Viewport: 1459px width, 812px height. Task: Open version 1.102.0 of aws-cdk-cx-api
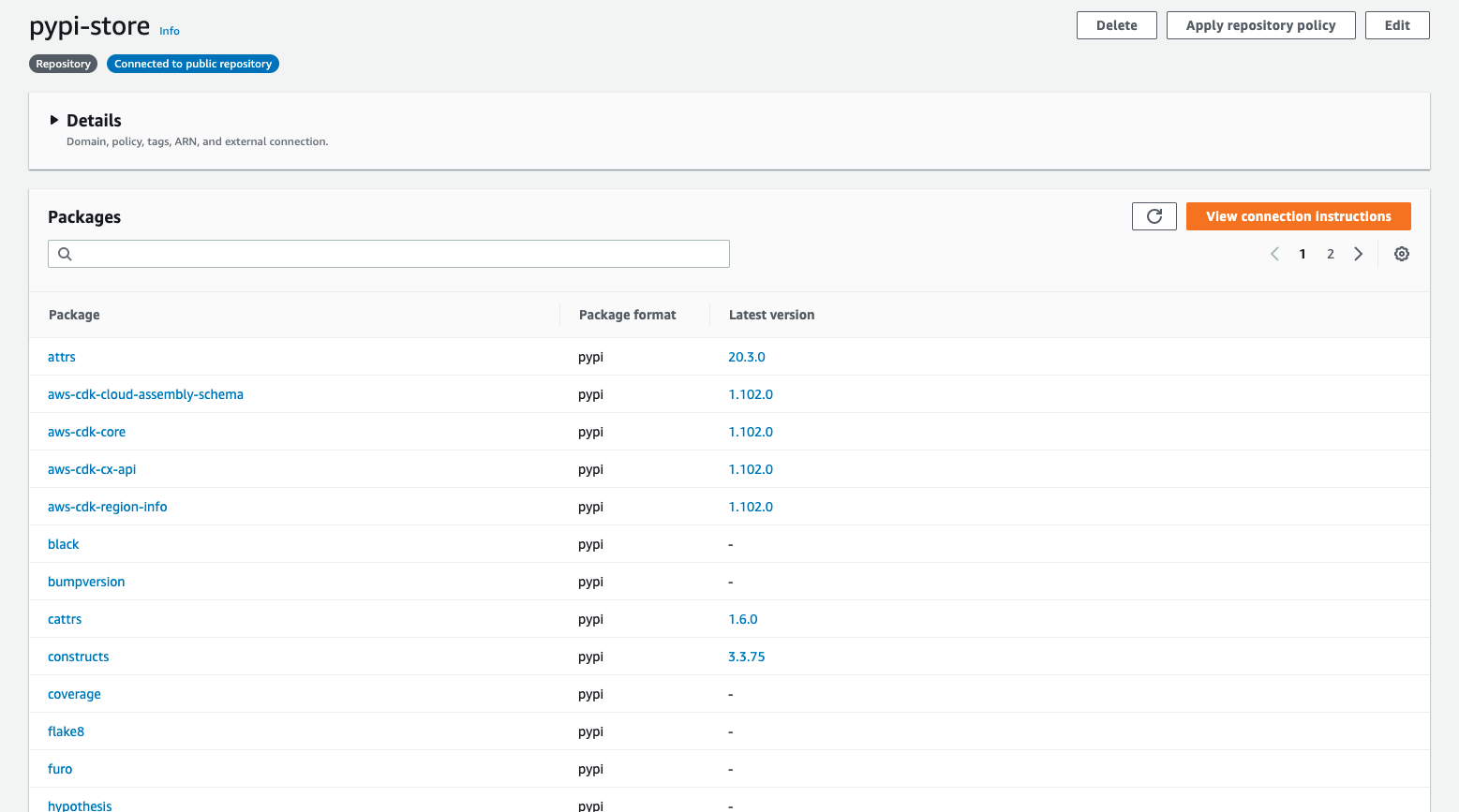click(x=751, y=469)
